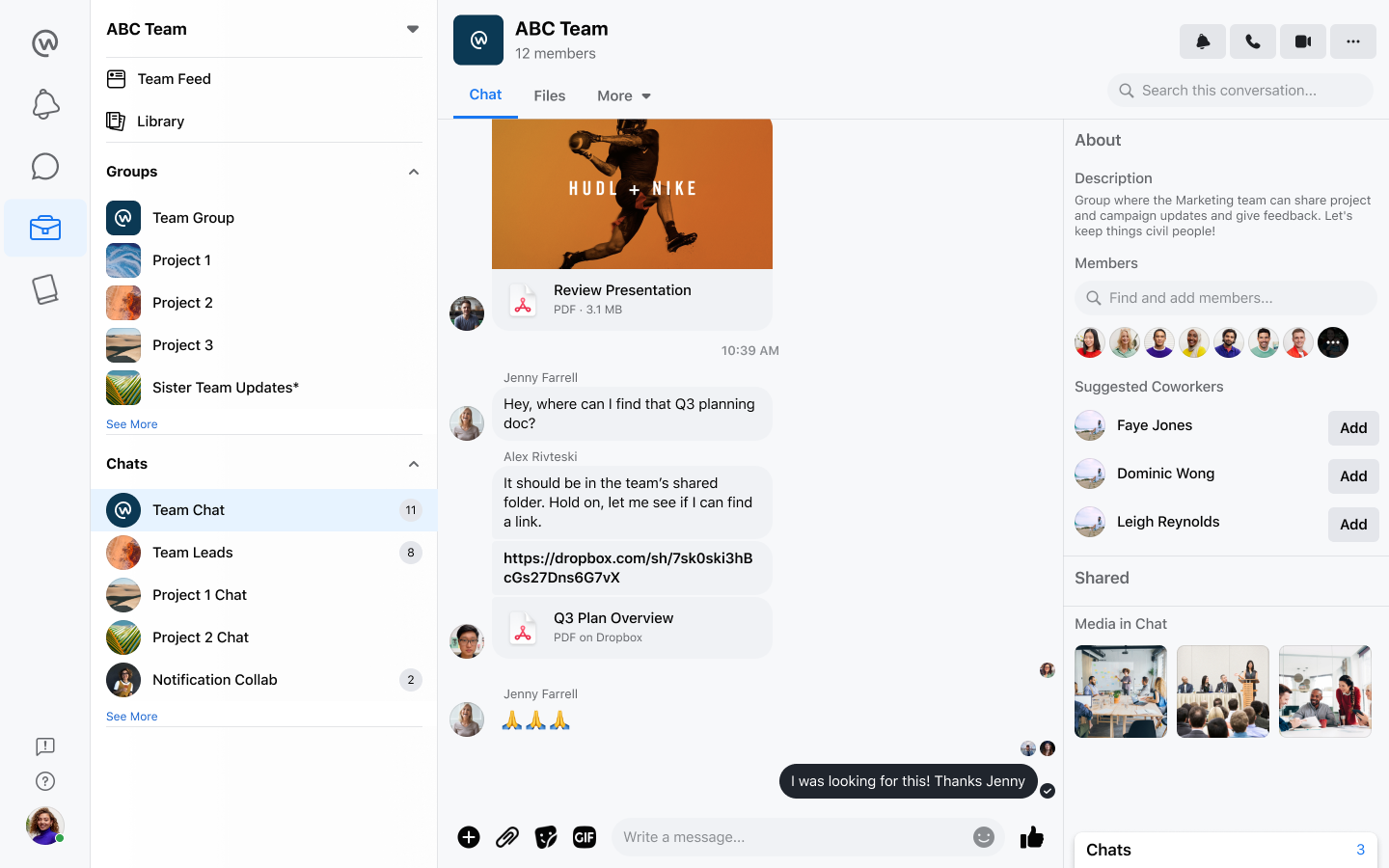Open ABC Team dropdown in left panel
Image resolution: width=1389 pixels, height=868 pixels.
[413, 29]
